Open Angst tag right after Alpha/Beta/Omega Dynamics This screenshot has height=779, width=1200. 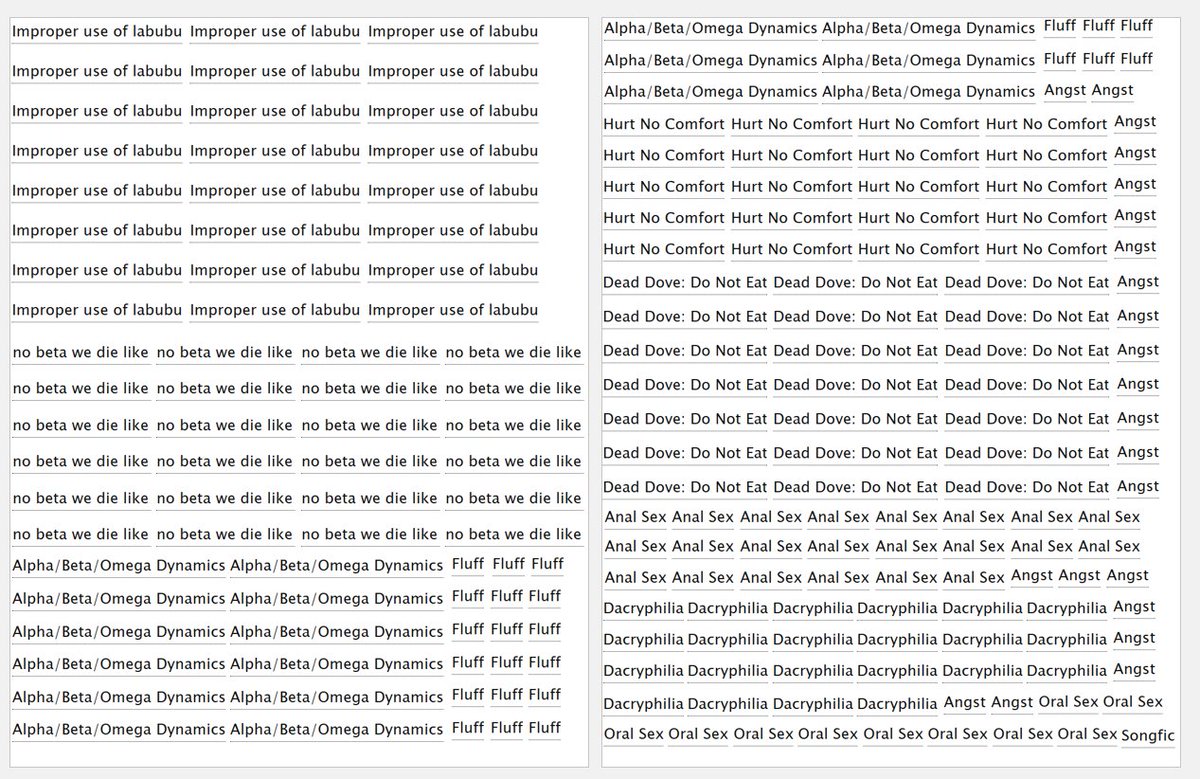tap(1065, 90)
